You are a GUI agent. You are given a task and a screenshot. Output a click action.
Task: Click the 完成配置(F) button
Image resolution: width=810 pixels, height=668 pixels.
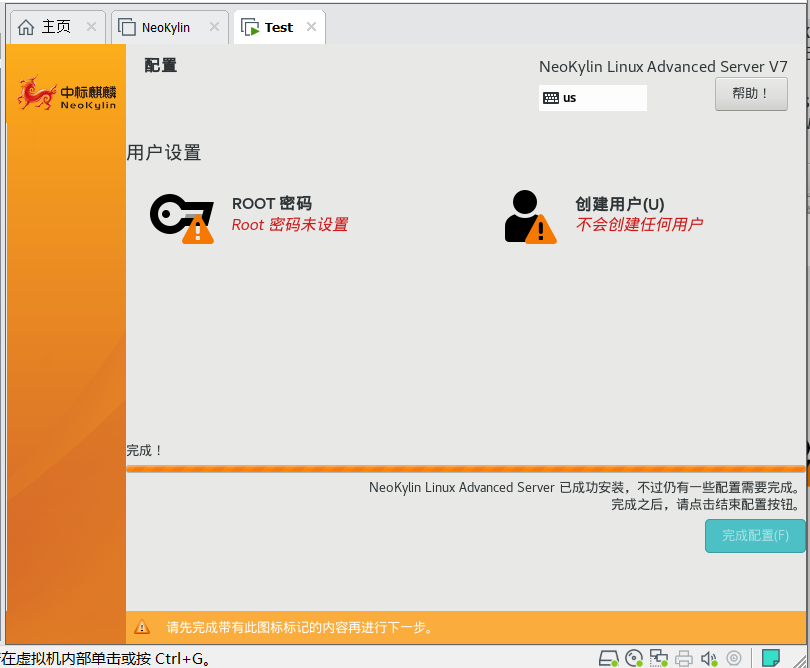(755, 536)
